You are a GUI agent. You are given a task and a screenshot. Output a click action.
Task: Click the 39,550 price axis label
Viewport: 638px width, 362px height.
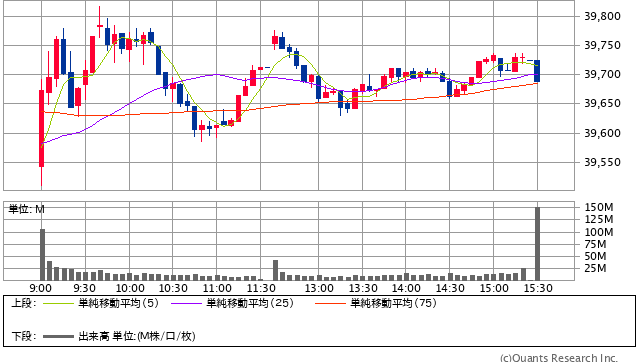[x=602, y=162]
